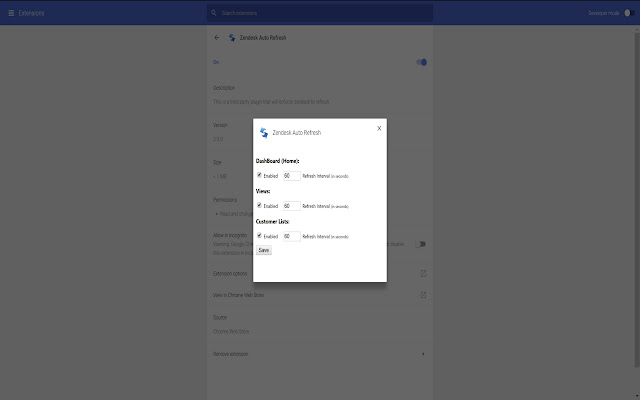The image size is (640, 400).
Task: Uncheck Customer Lists Enabled checkbox
Action: click(259, 236)
